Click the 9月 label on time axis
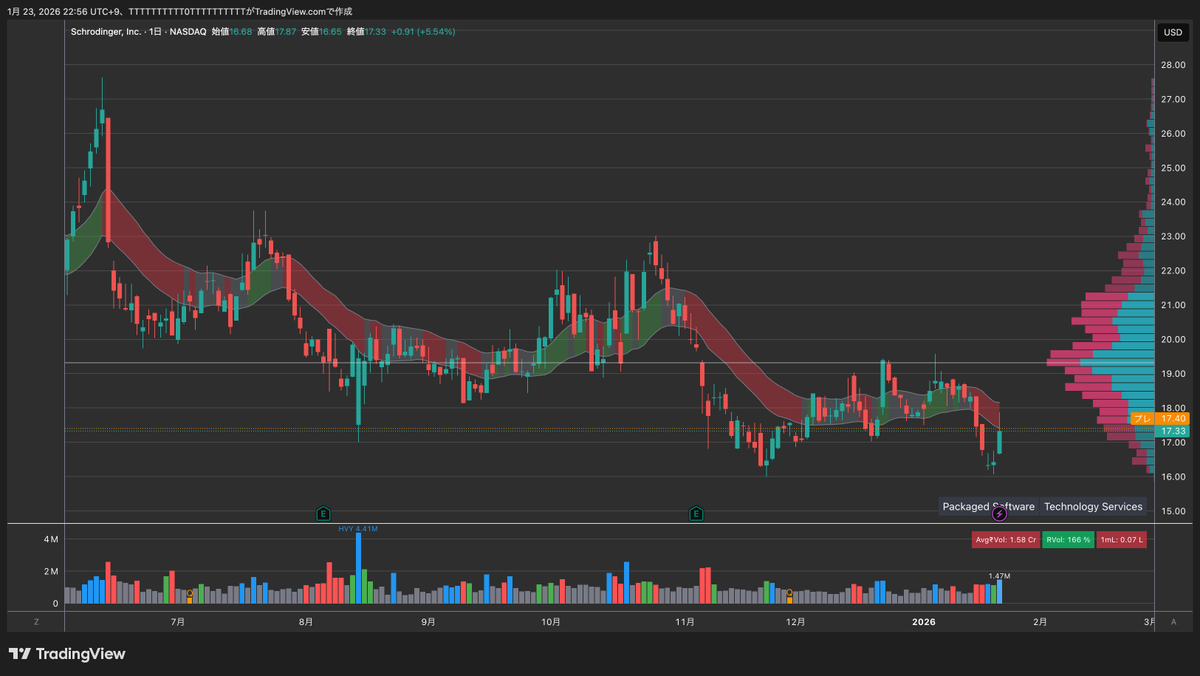This screenshot has height=676, width=1200. click(x=428, y=622)
